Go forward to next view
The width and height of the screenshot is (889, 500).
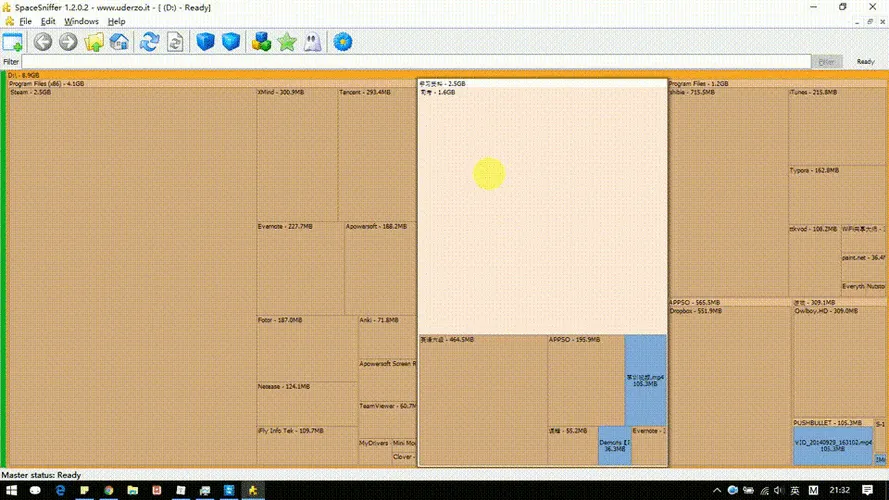(68, 42)
